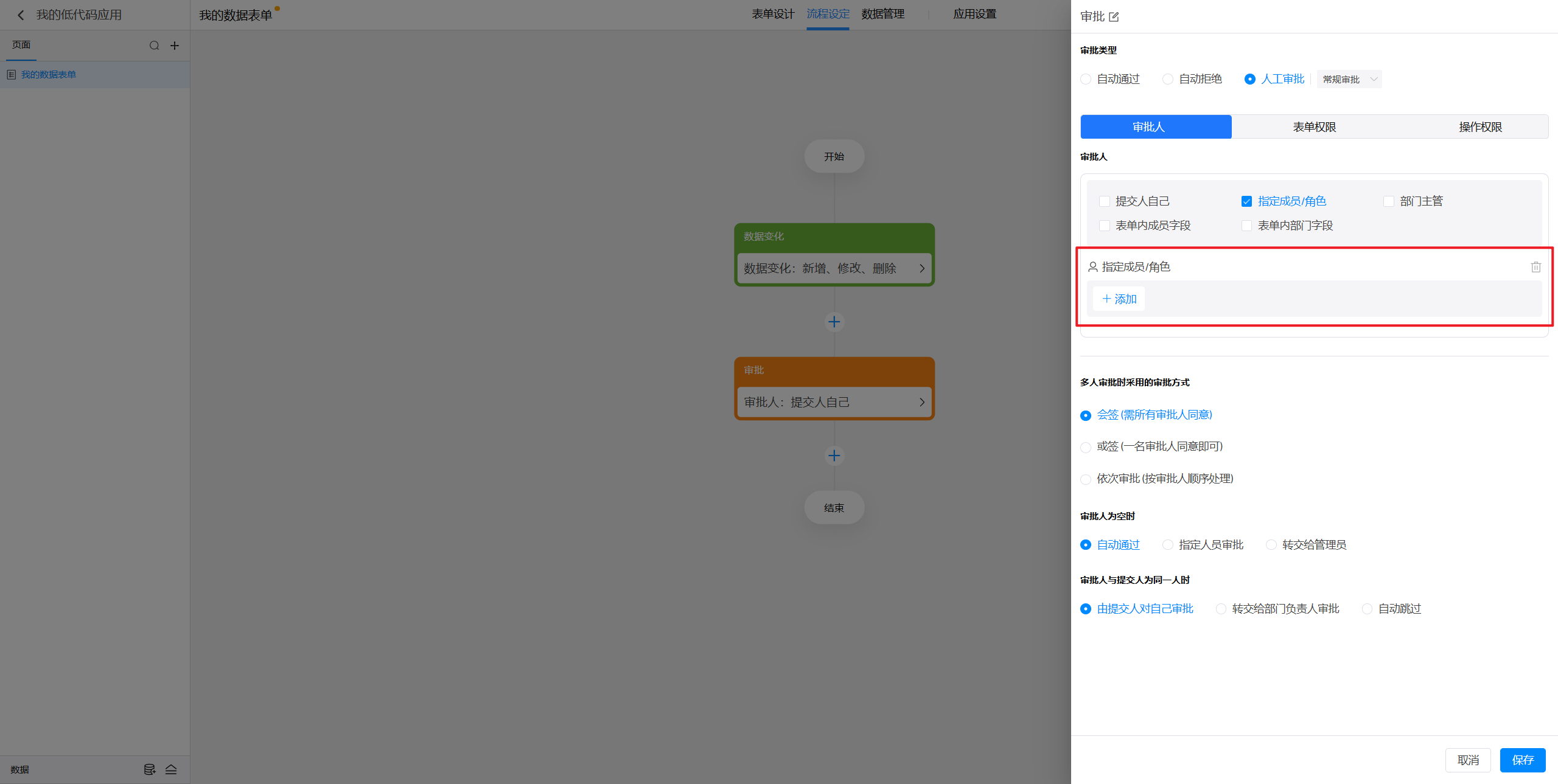Enable the 部门主管 checkbox
The image size is (1558, 784).
coord(1388,201)
